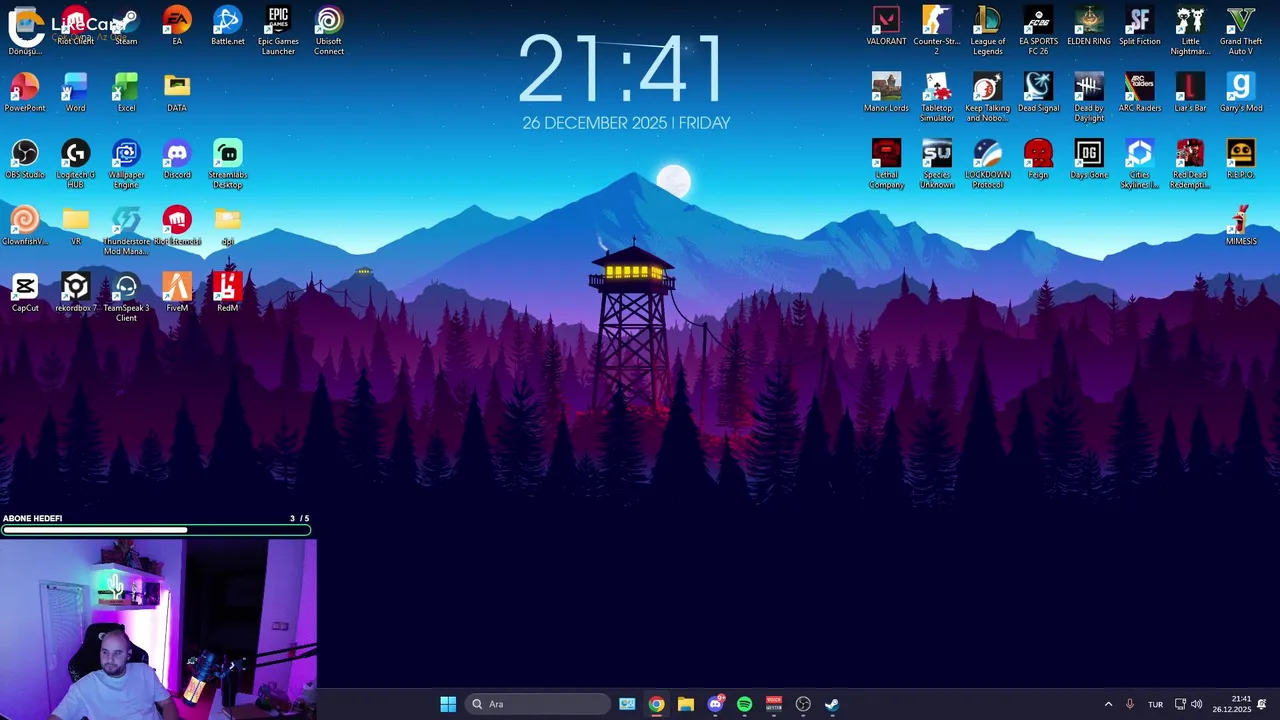Select the VR folder
This screenshot has width=1280, height=720.
coord(75,226)
